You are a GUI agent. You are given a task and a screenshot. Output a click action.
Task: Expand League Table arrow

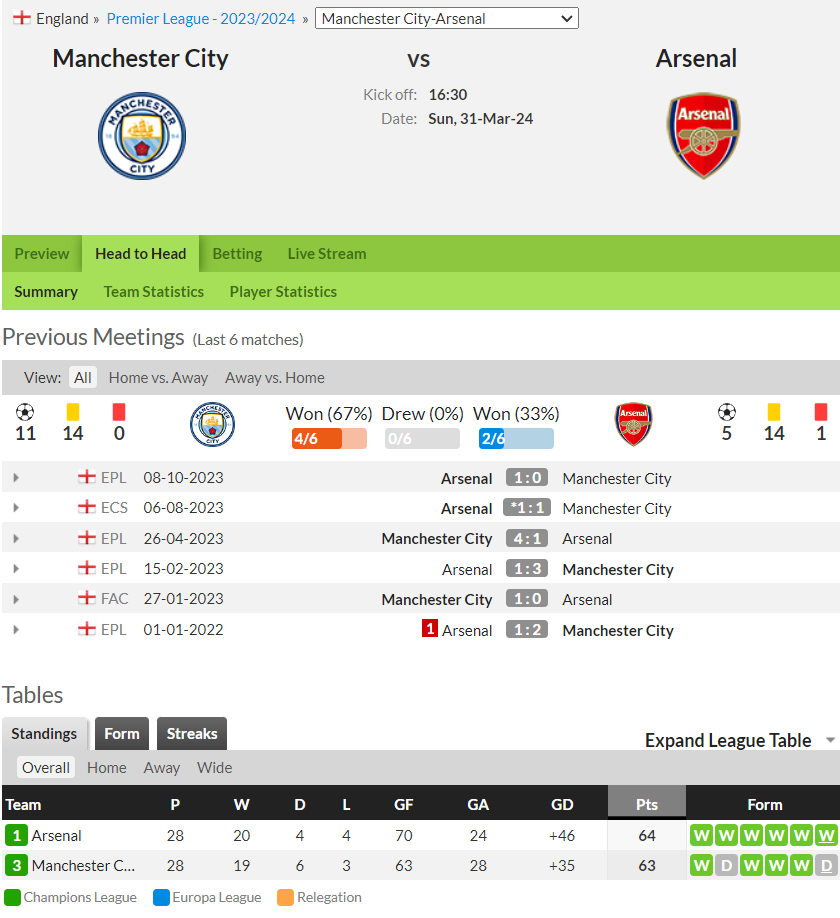[830, 740]
